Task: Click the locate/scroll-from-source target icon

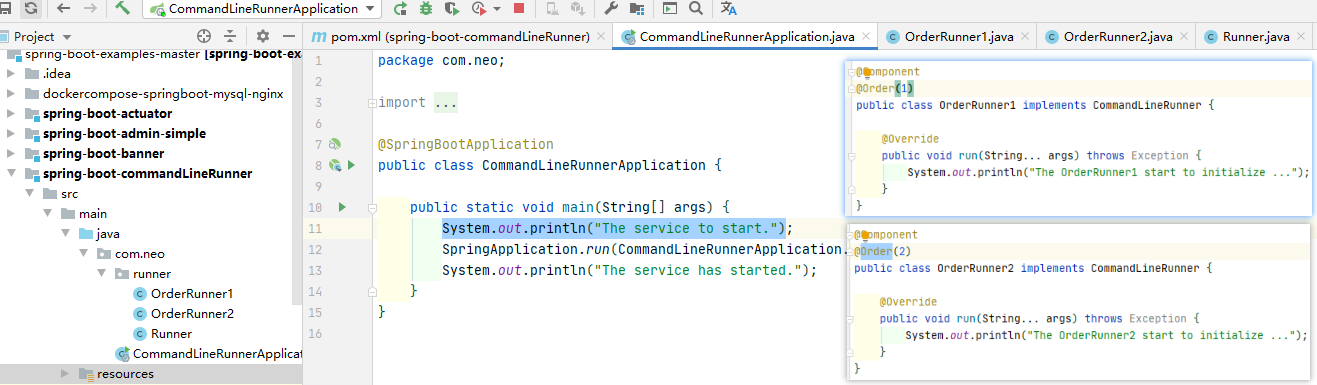Action: point(205,36)
